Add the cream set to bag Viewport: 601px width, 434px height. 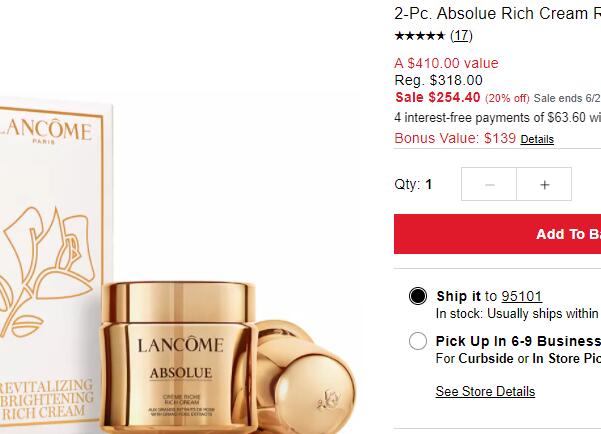click(x=498, y=234)
